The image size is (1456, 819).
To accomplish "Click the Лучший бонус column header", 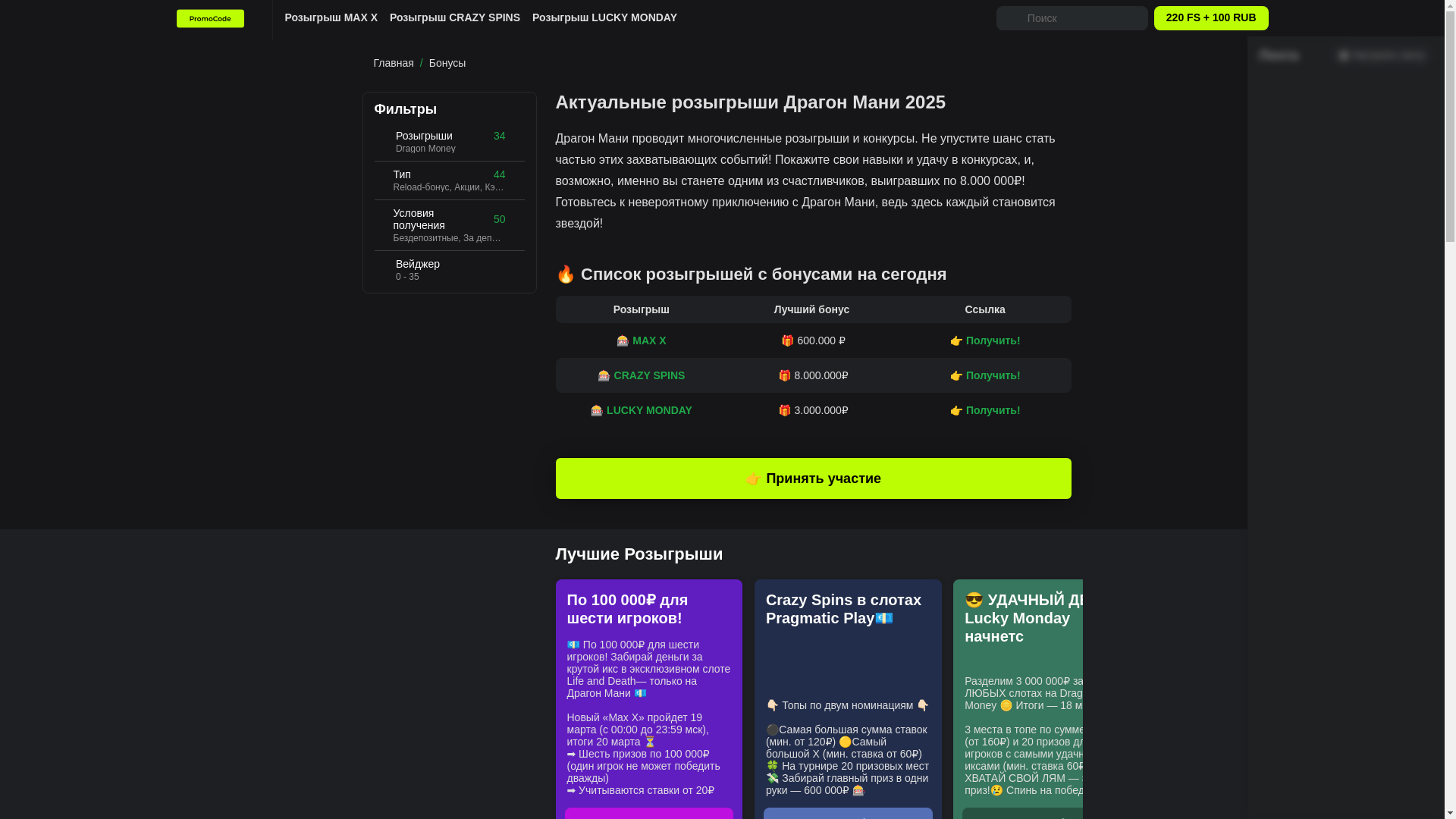I will coord(811,309).
